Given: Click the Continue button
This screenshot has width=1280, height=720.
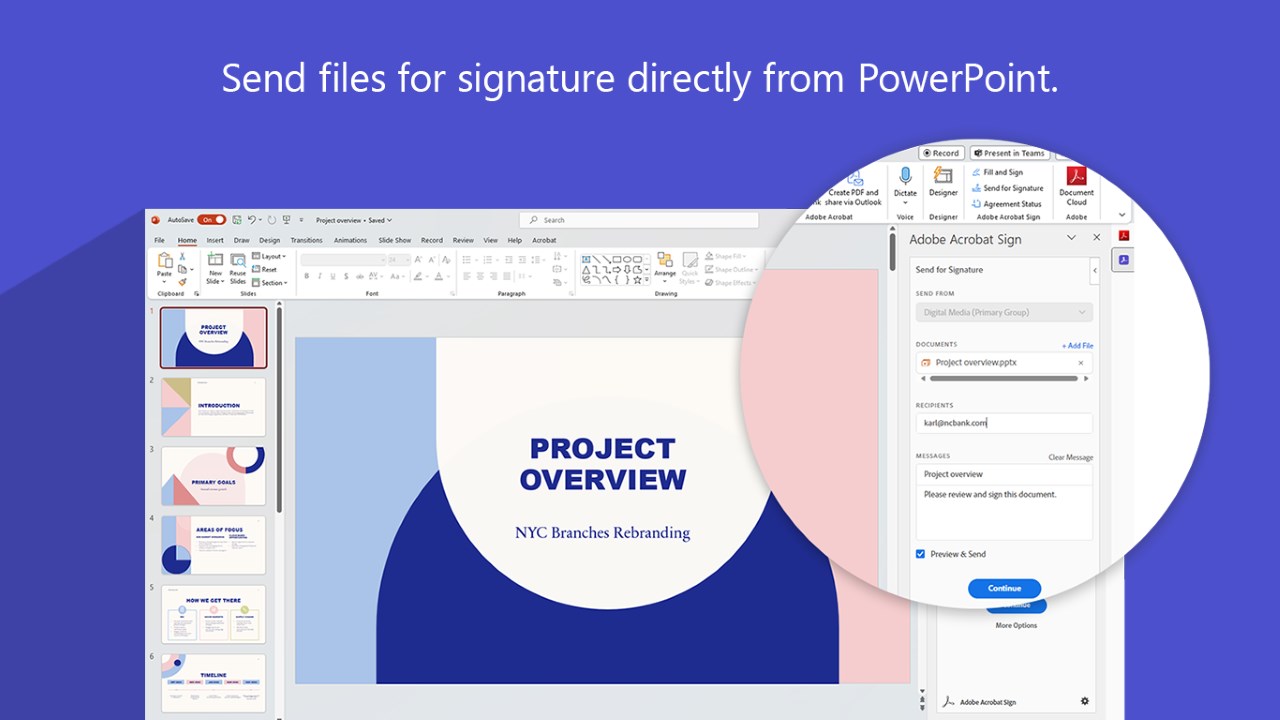Looking at the screenshot, I should click(1004, 588).
